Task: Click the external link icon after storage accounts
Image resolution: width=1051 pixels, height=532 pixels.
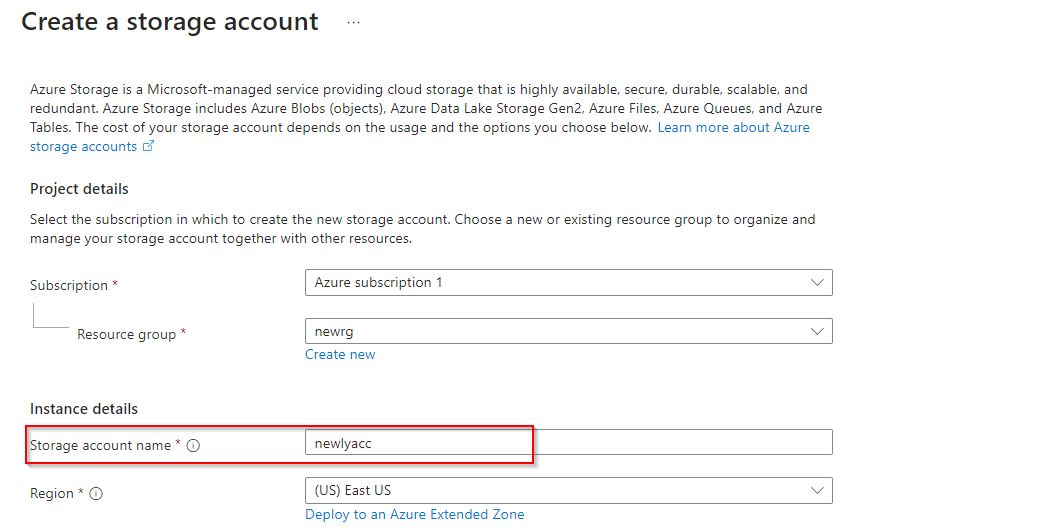Action: tap(149, 147)
